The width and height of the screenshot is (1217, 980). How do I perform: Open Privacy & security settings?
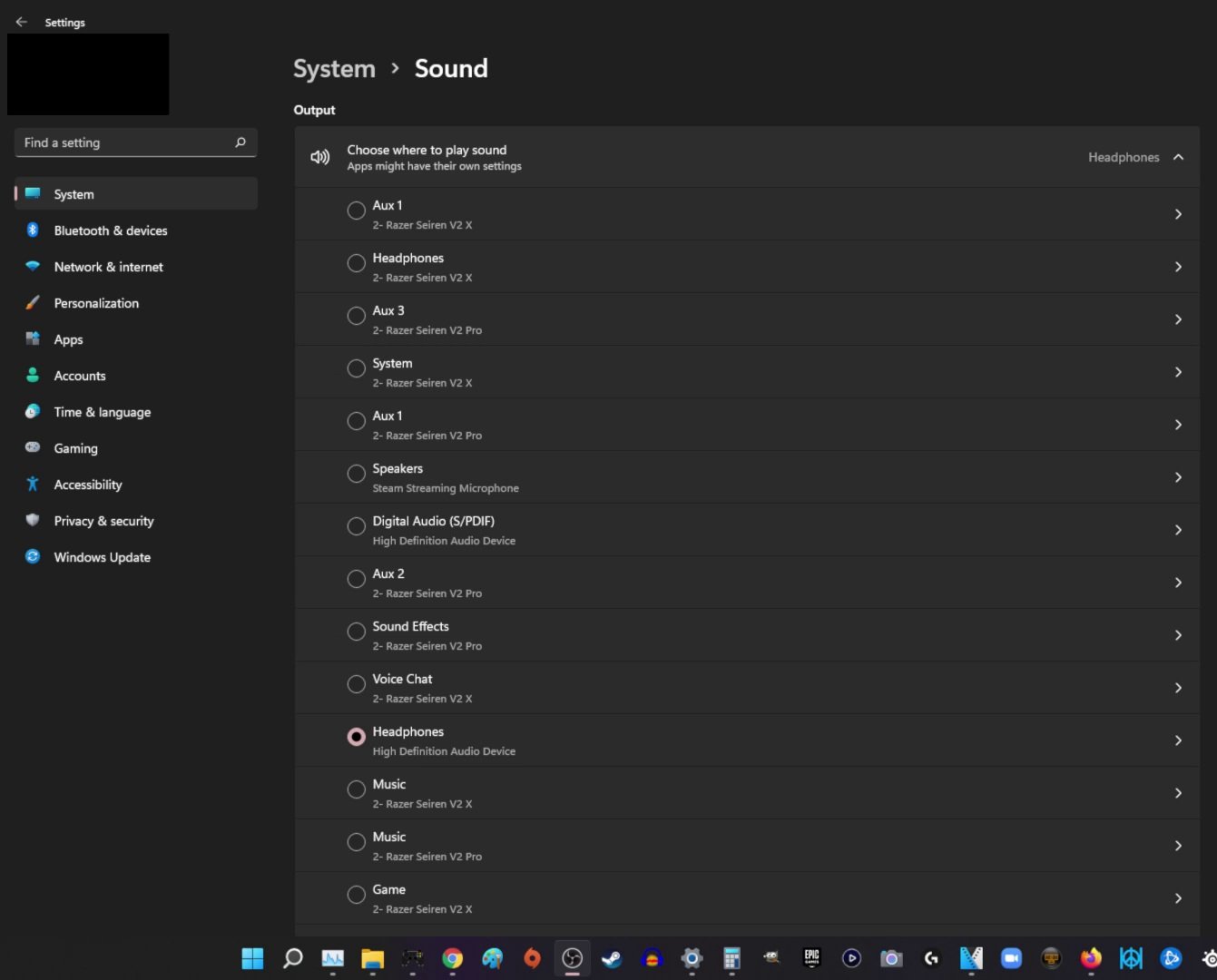[136, 521]
